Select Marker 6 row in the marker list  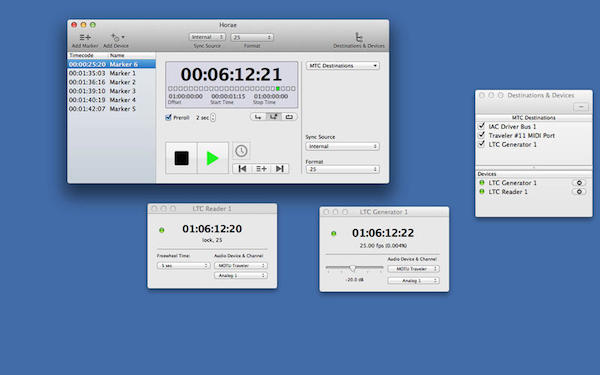[111, 64]
